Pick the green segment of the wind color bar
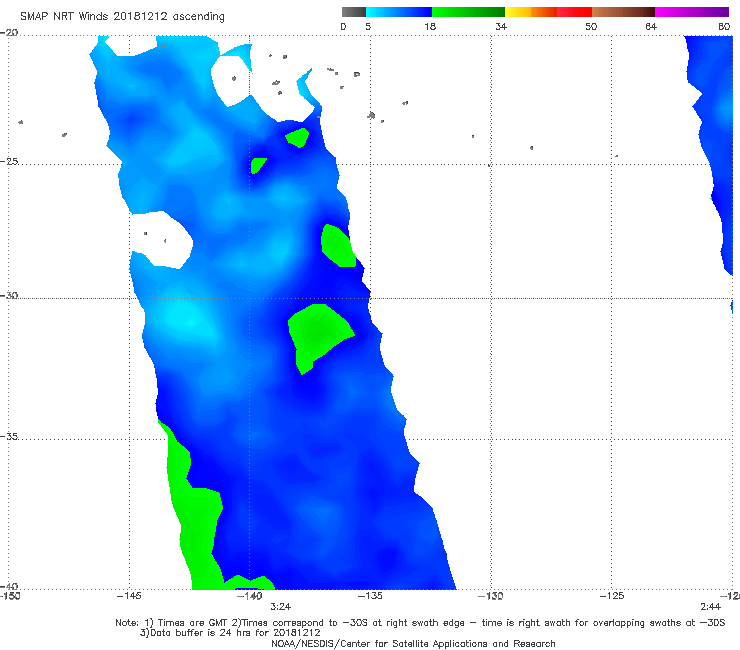This screenshot has width=740, height=650. click(468, 12)
